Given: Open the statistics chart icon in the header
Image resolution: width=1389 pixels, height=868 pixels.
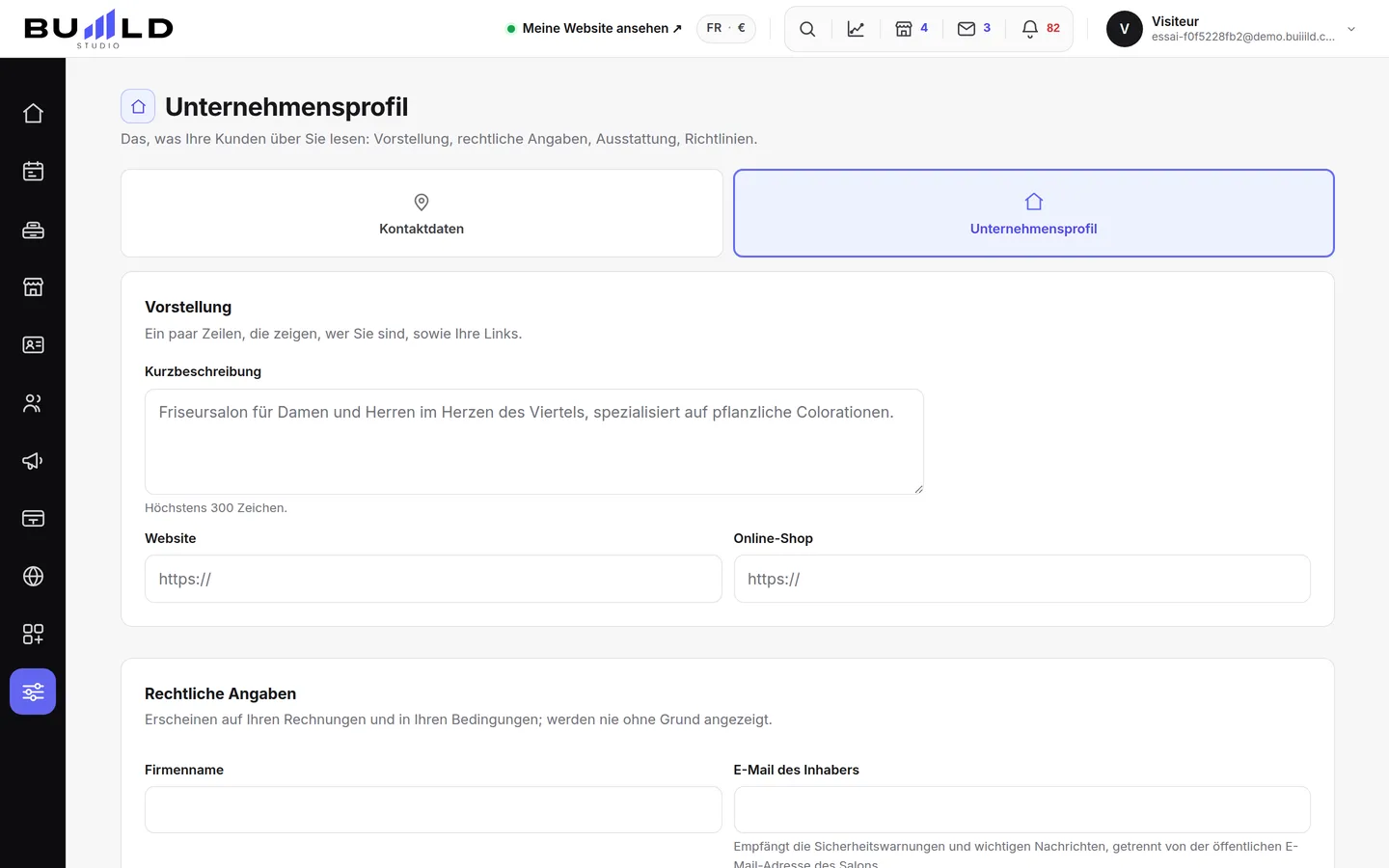Looking at the screenshot, I should tap(856, 29).
